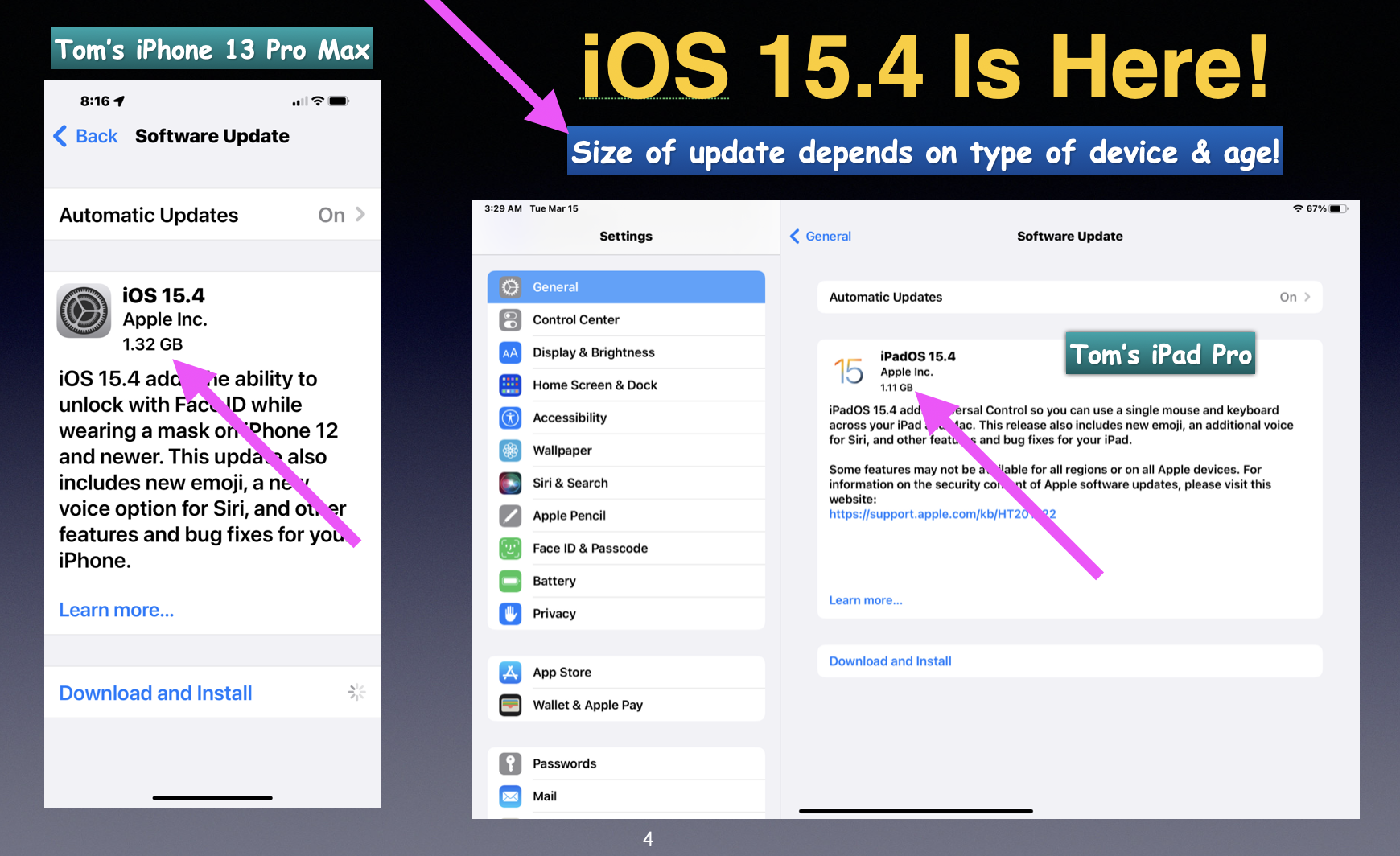Click the iPhone cellular signal bars
Viewport: 1400px width, 856px height.
300,102
